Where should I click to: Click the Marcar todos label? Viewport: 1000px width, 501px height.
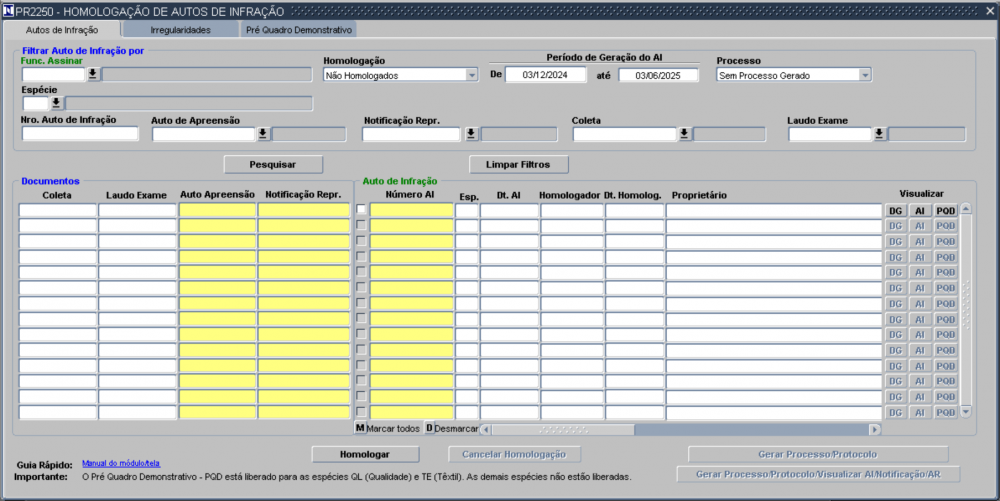pos(393,428)
